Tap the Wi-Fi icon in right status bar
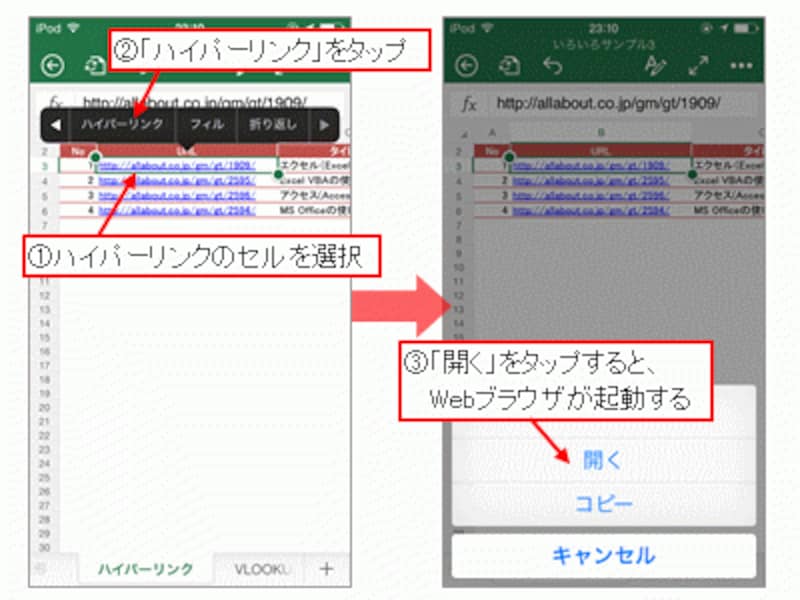 click(x=487, y=28)
